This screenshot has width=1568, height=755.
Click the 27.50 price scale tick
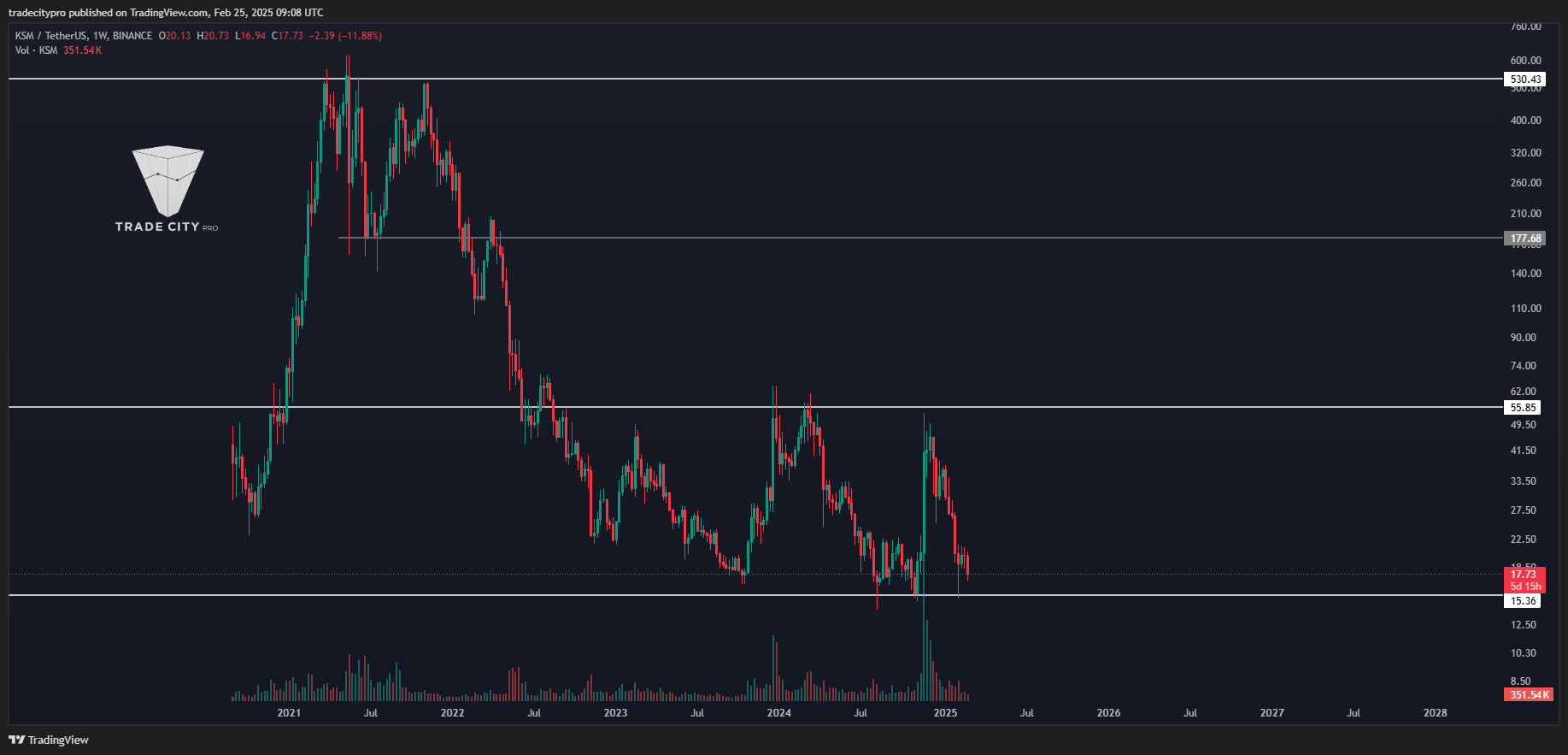click(x=1523, y=510)
